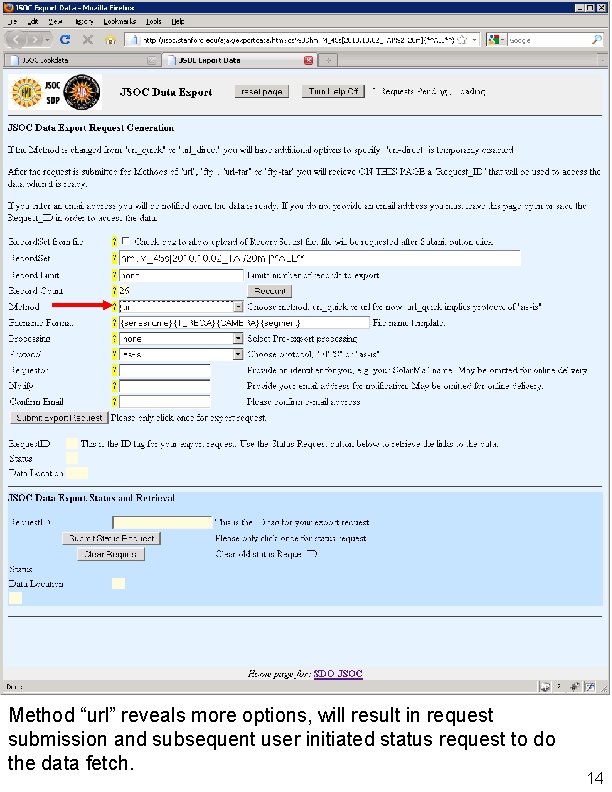
Task: Click the reset page button
Action: click(x=262, y=91)
